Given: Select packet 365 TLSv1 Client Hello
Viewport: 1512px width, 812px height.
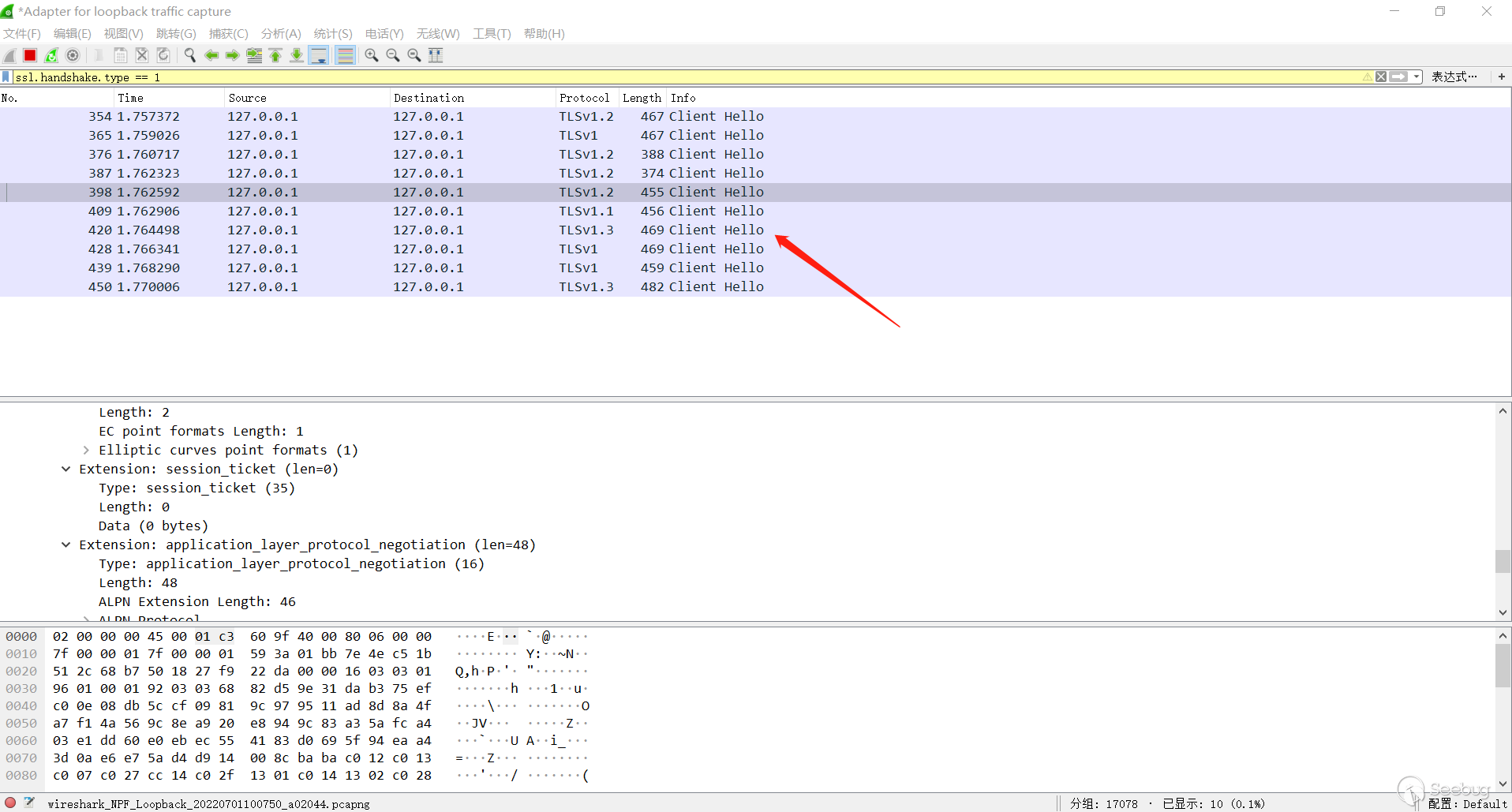Looking at the screenshot, I should click(755, 135).
